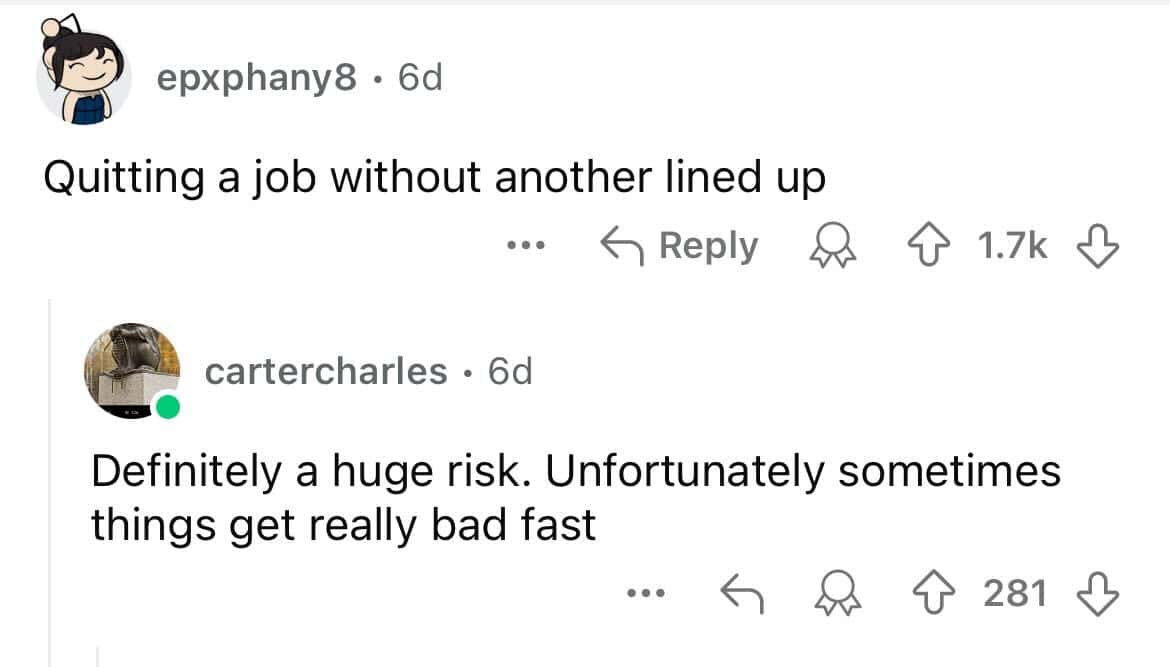Select the "Quitting a job" comment text

(x=434, y=178)
